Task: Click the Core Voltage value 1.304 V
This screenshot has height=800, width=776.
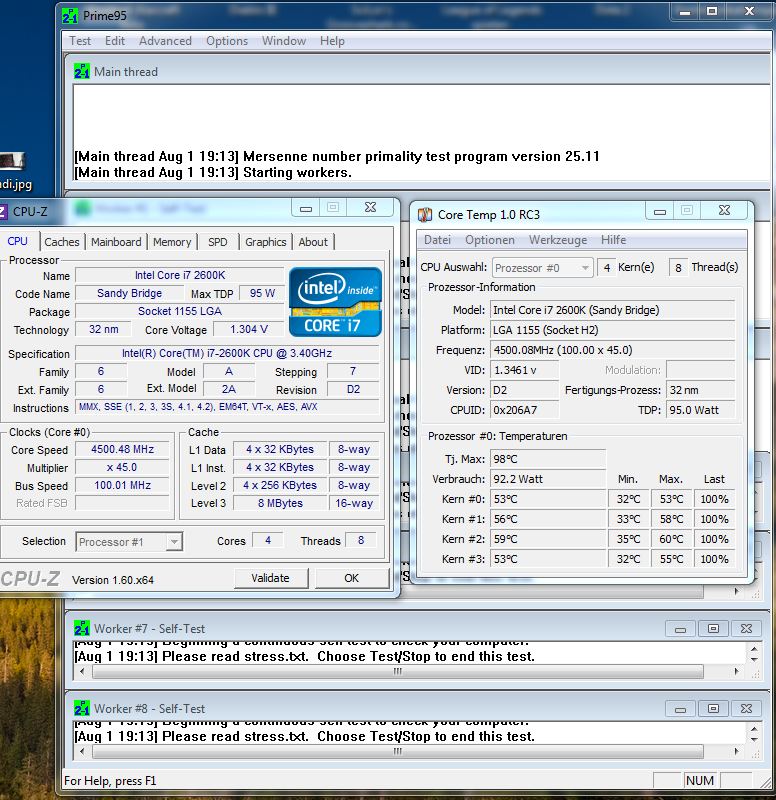Action: pyautogui.click(x=249, y=330)
